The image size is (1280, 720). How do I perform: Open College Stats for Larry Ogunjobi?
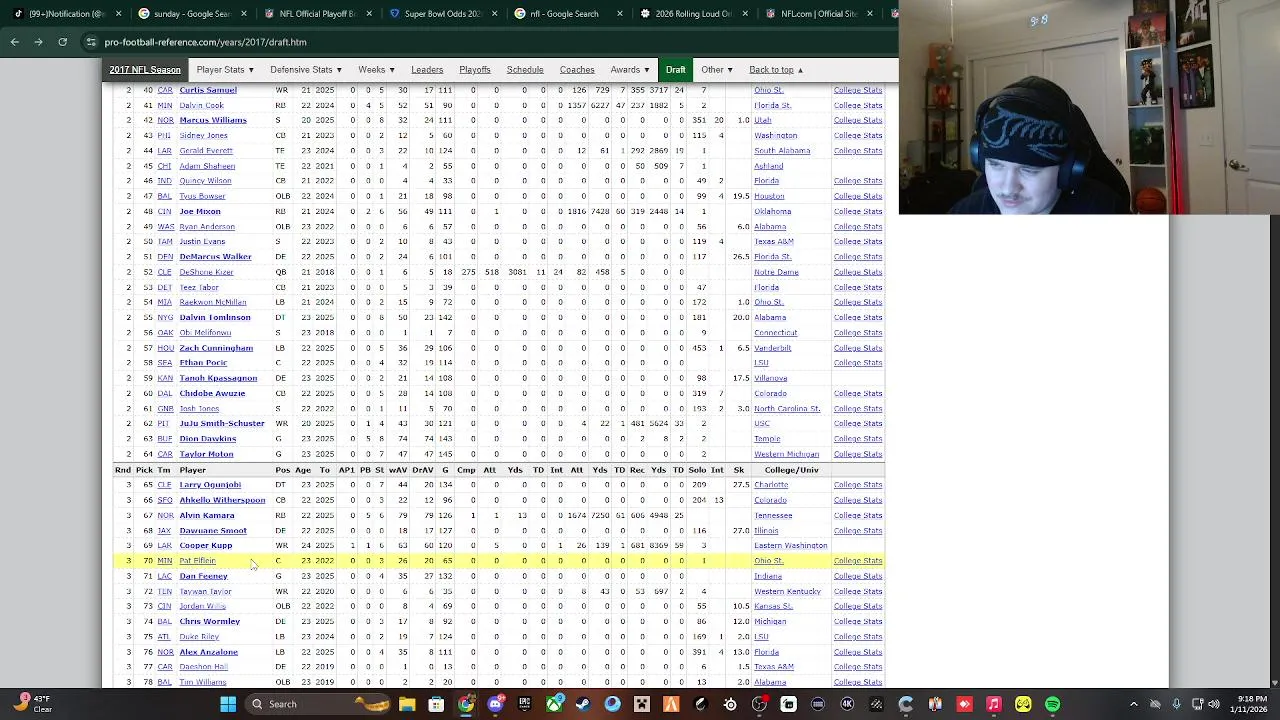point(858,485)
